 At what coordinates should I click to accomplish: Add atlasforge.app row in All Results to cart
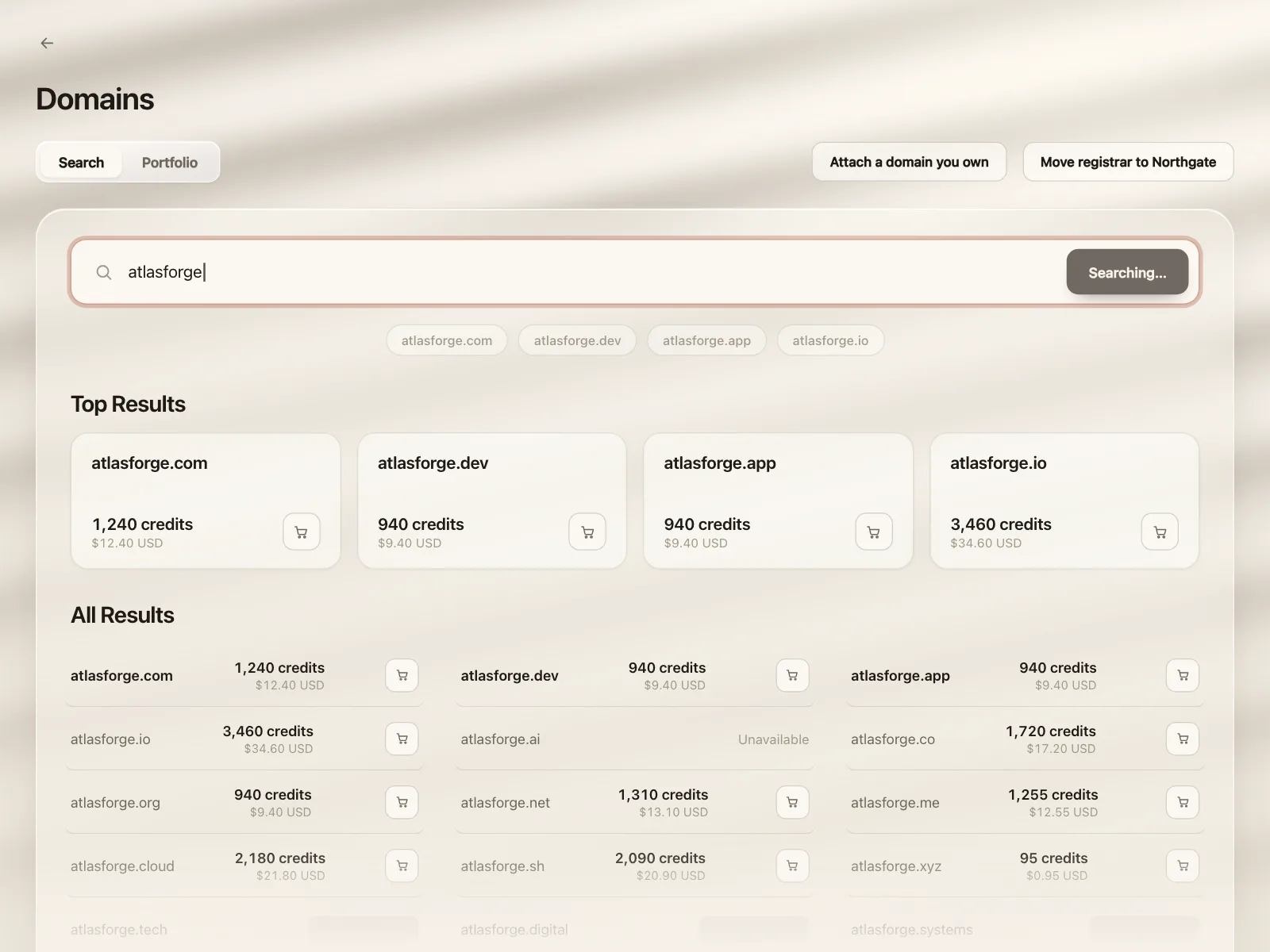pos(1183,675)
